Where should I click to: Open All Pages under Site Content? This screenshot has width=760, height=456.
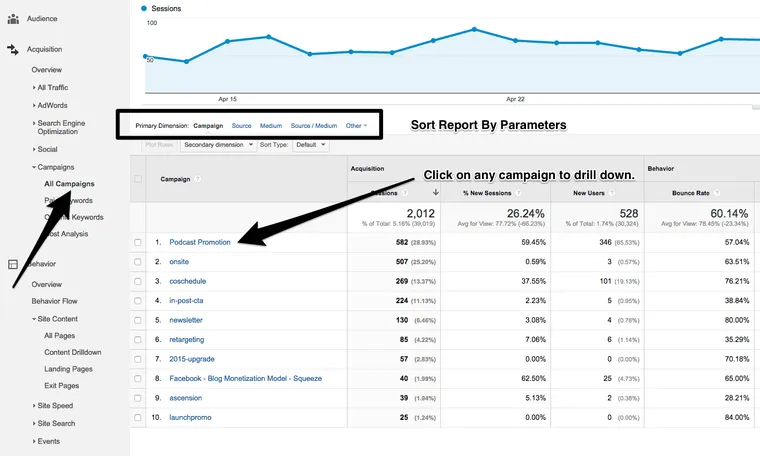point(60,335)
